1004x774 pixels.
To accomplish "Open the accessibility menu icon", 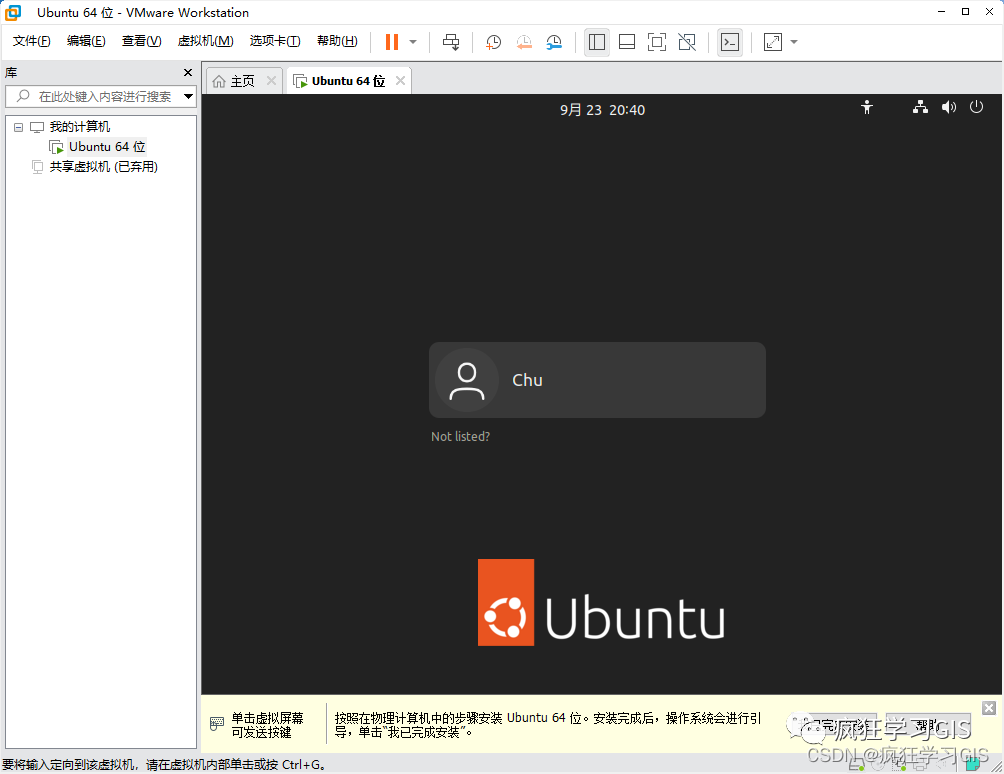I will 866,107.
